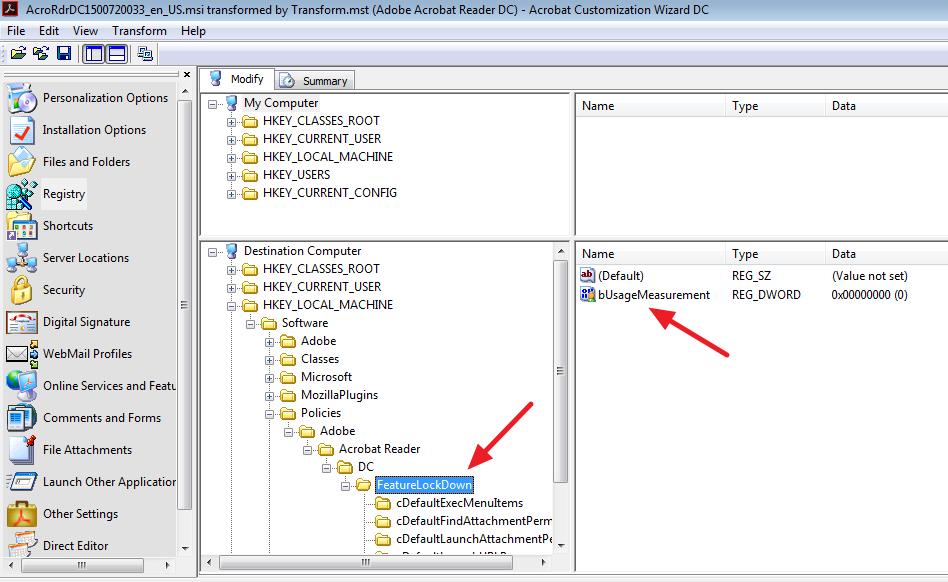Open the File menu
948x582 pixels.
pos(16,31)
